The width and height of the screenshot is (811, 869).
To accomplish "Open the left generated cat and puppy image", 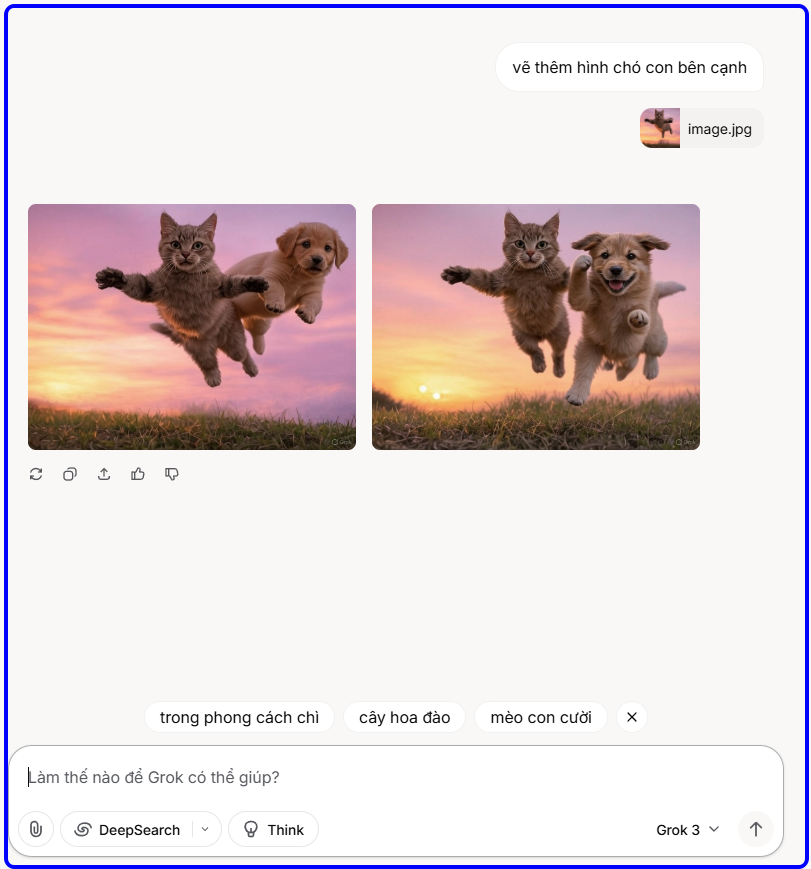I will tap(192, 327).
